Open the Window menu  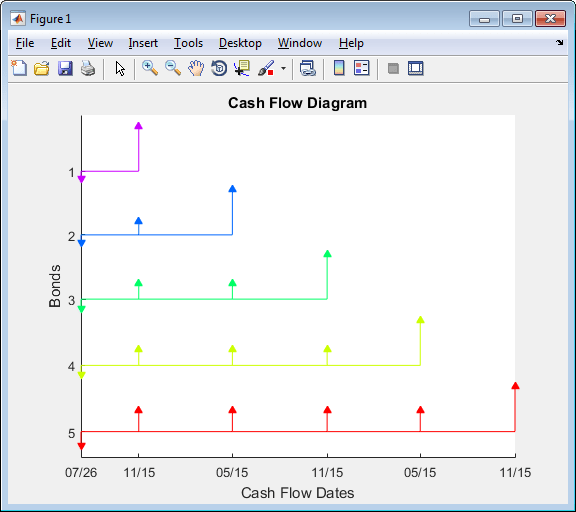(300, 43)
